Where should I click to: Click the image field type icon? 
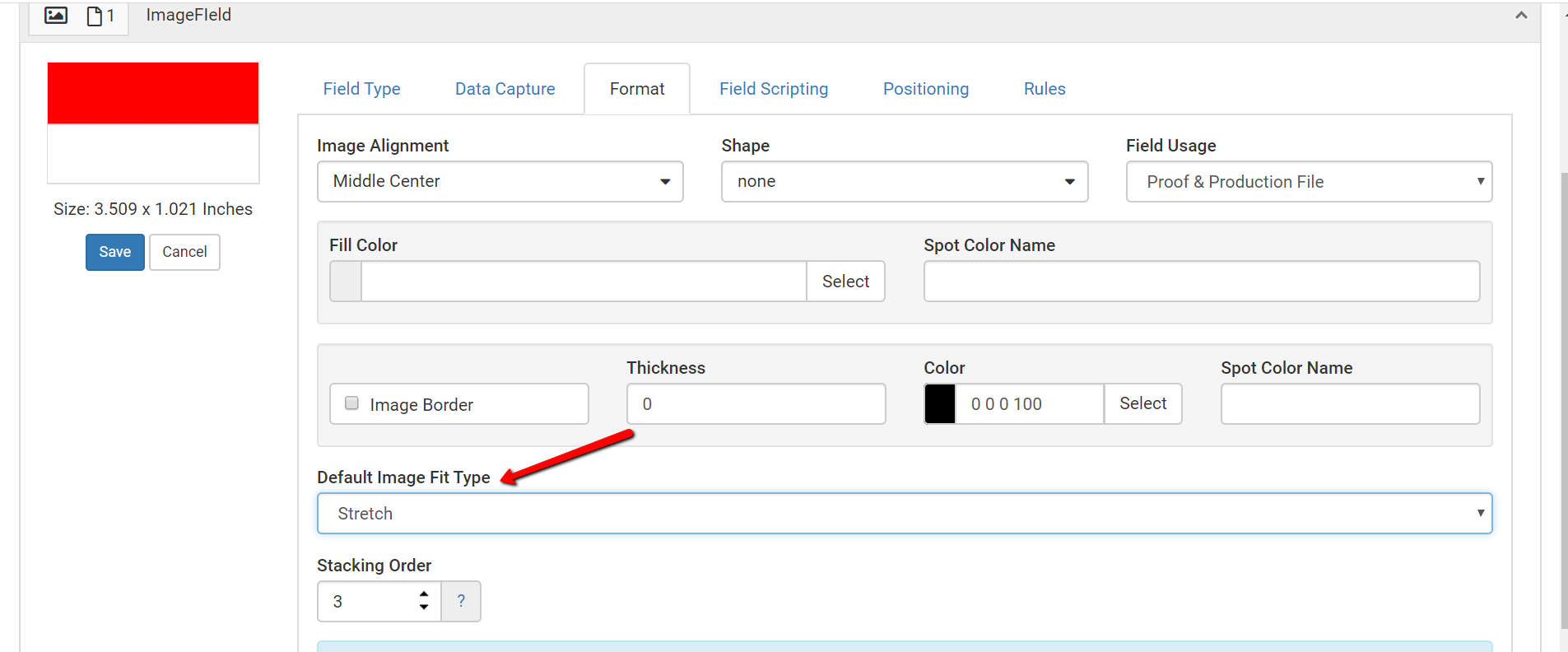pos(56,15)
